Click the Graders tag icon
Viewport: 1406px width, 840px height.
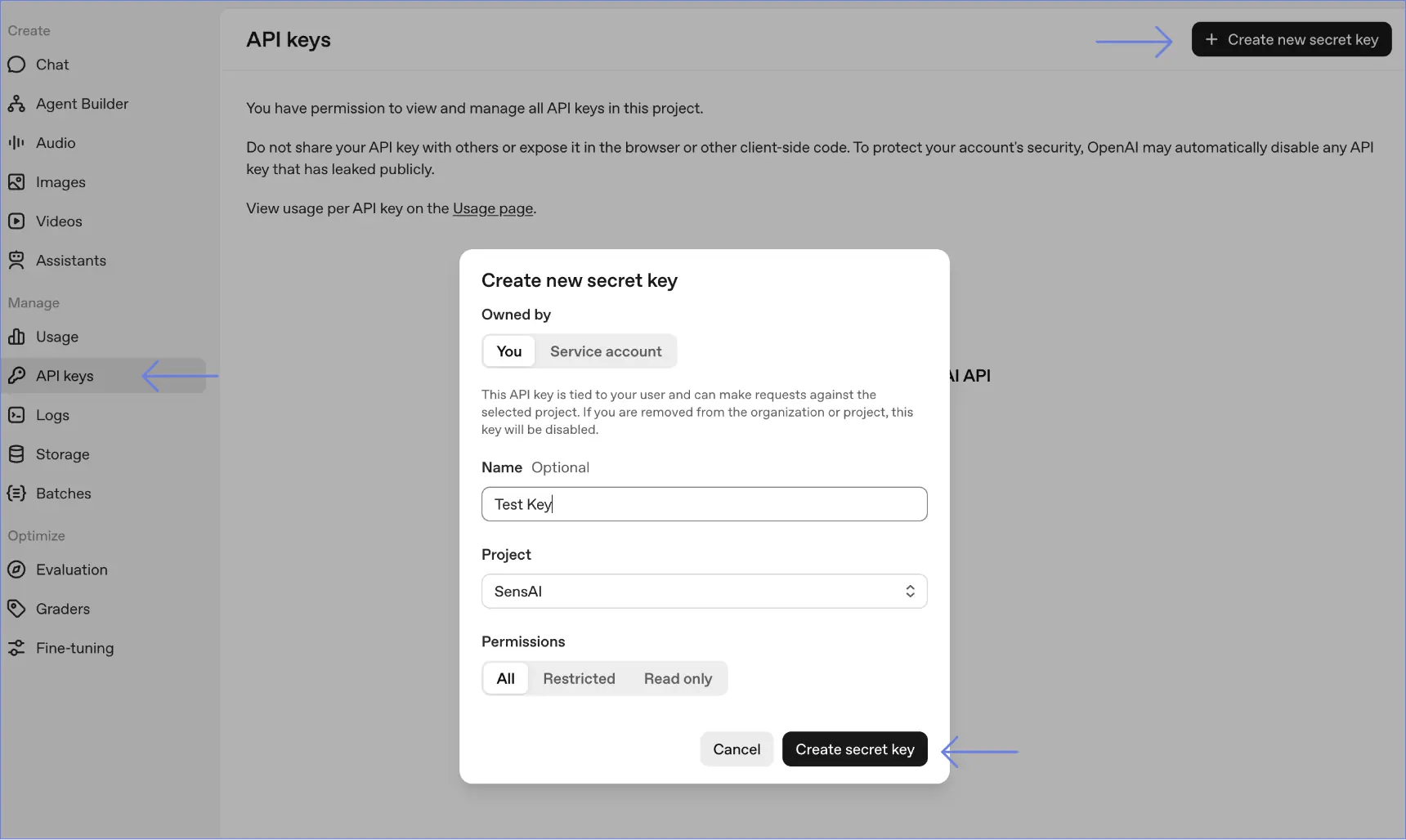(16, 609)
